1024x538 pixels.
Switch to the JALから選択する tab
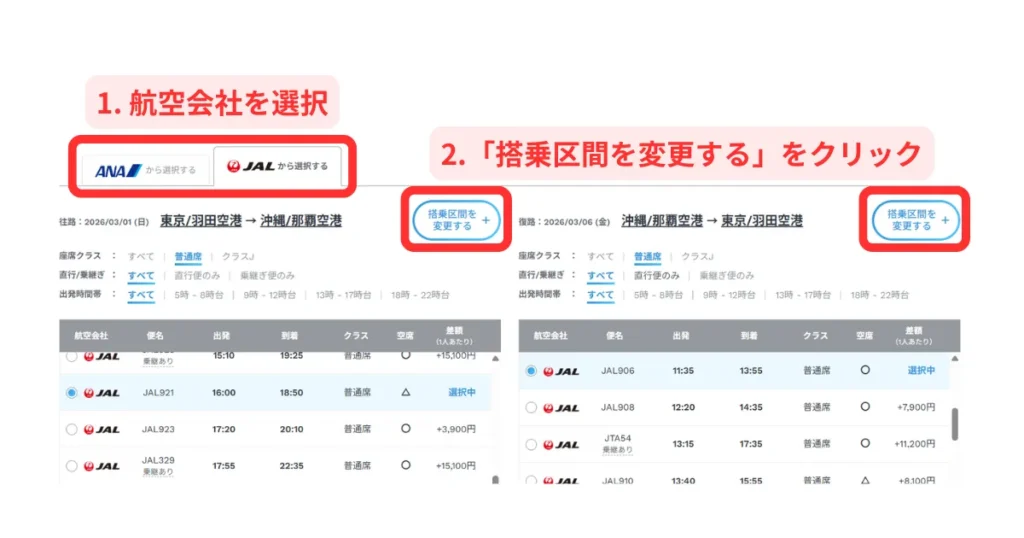click(x=279, y=166)
